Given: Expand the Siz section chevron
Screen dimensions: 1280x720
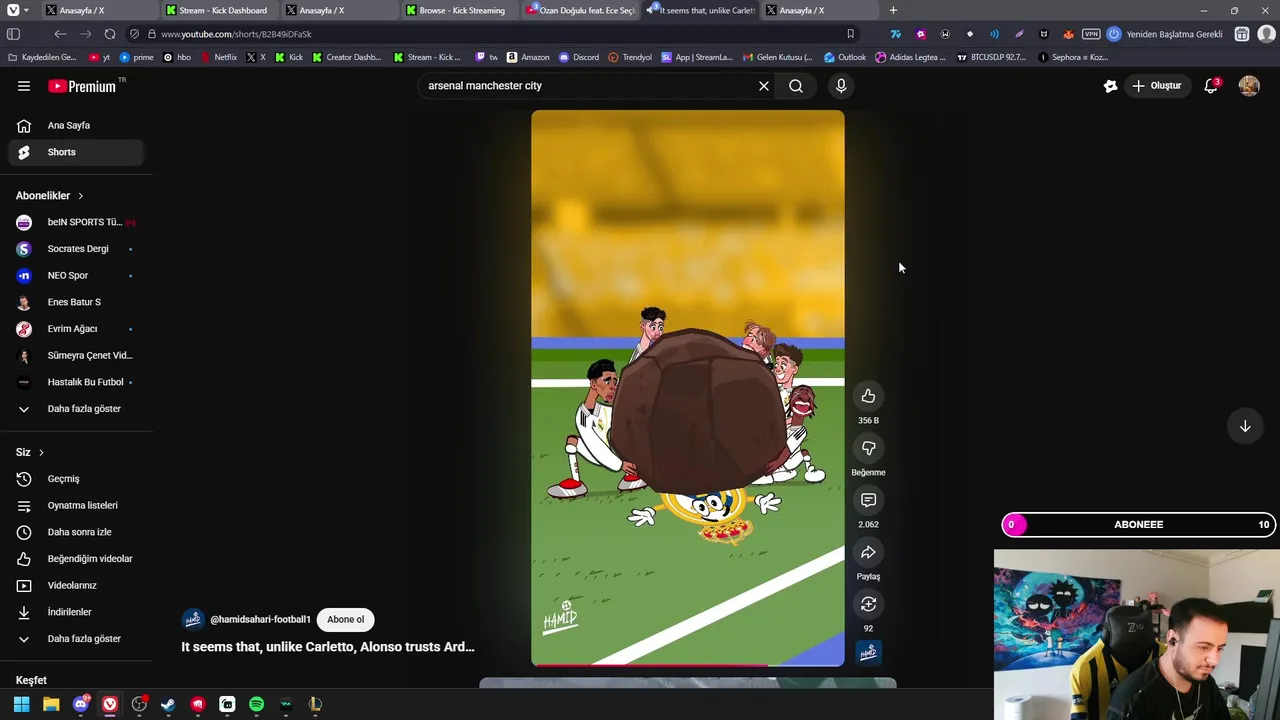Looking at the screenshot, I should coord(41,453).
